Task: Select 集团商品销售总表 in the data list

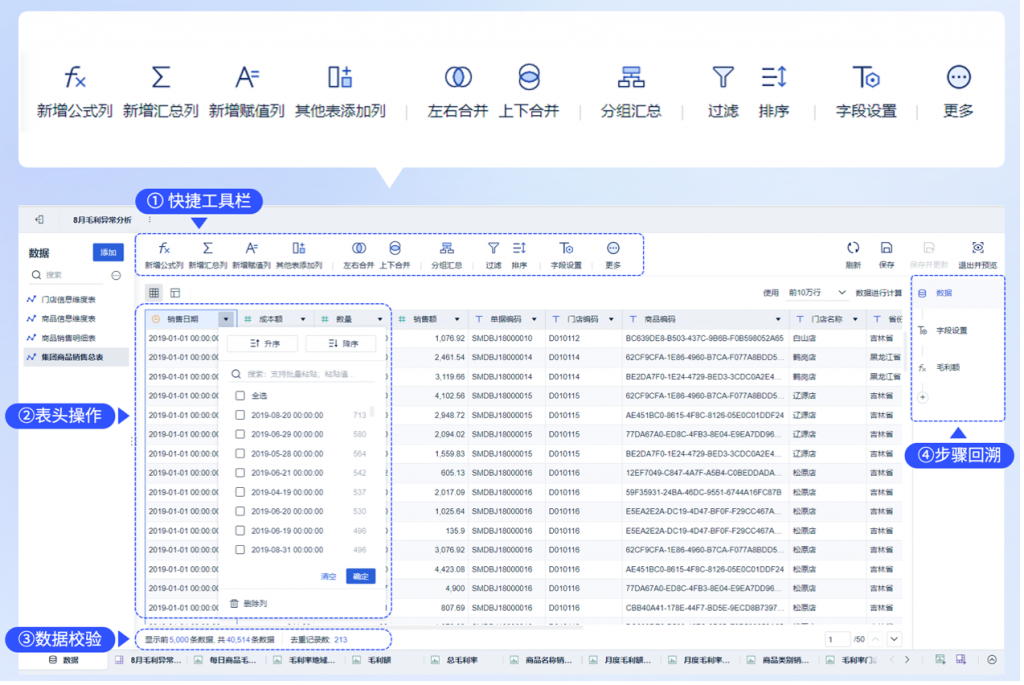Action: pyautogui.click(x=76, y=358)
